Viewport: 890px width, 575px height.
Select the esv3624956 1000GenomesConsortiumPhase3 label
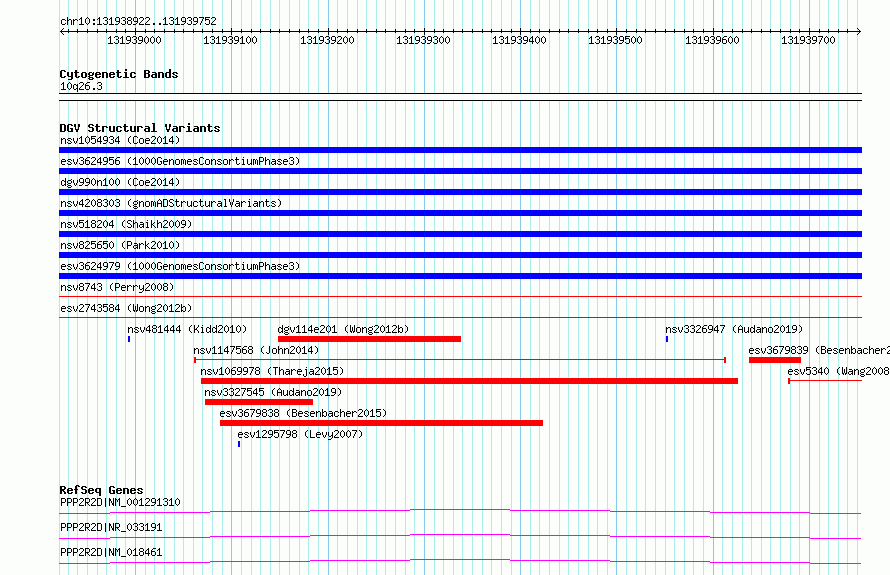coord(180,161)
